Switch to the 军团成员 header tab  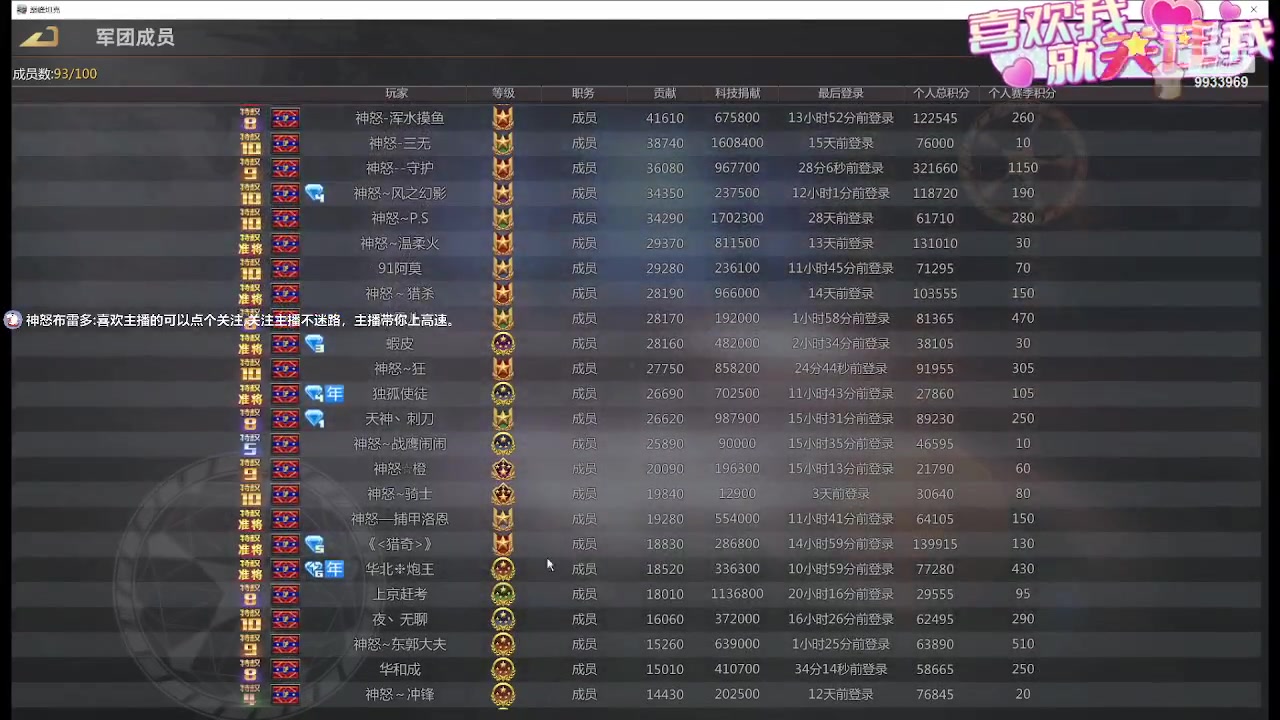tap(135, 37)
